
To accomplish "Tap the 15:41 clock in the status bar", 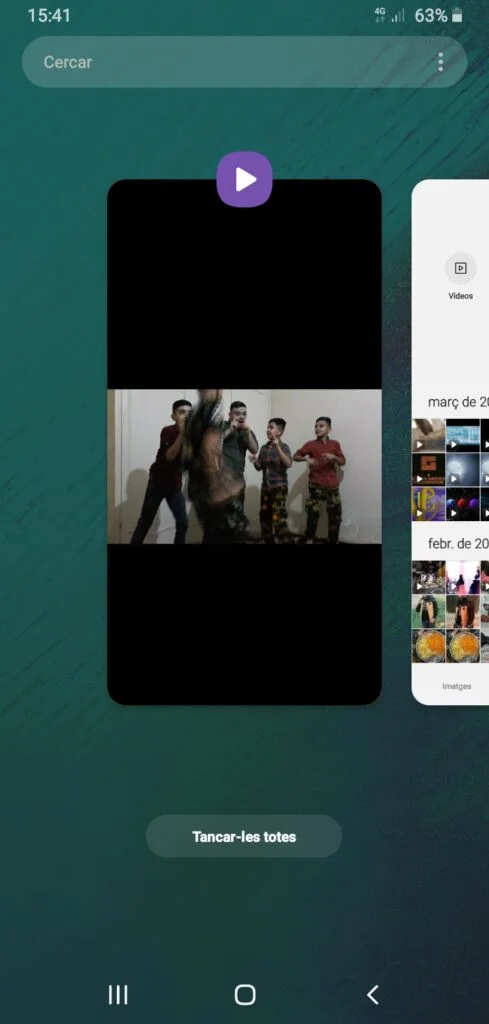I will (x=49, y=16).
